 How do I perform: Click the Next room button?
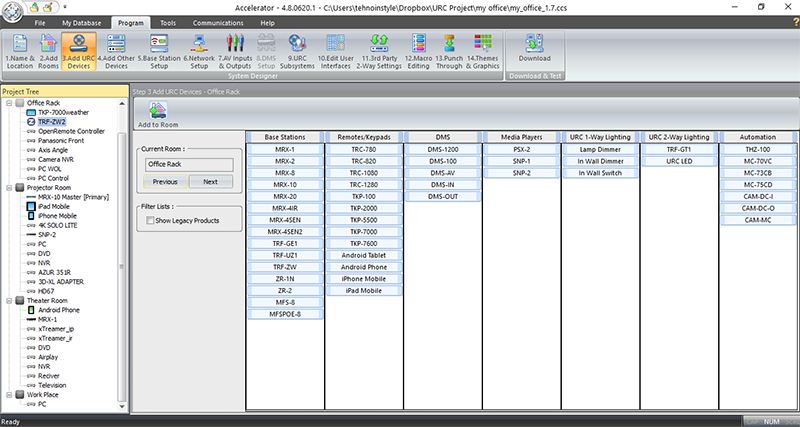point(210,182)
